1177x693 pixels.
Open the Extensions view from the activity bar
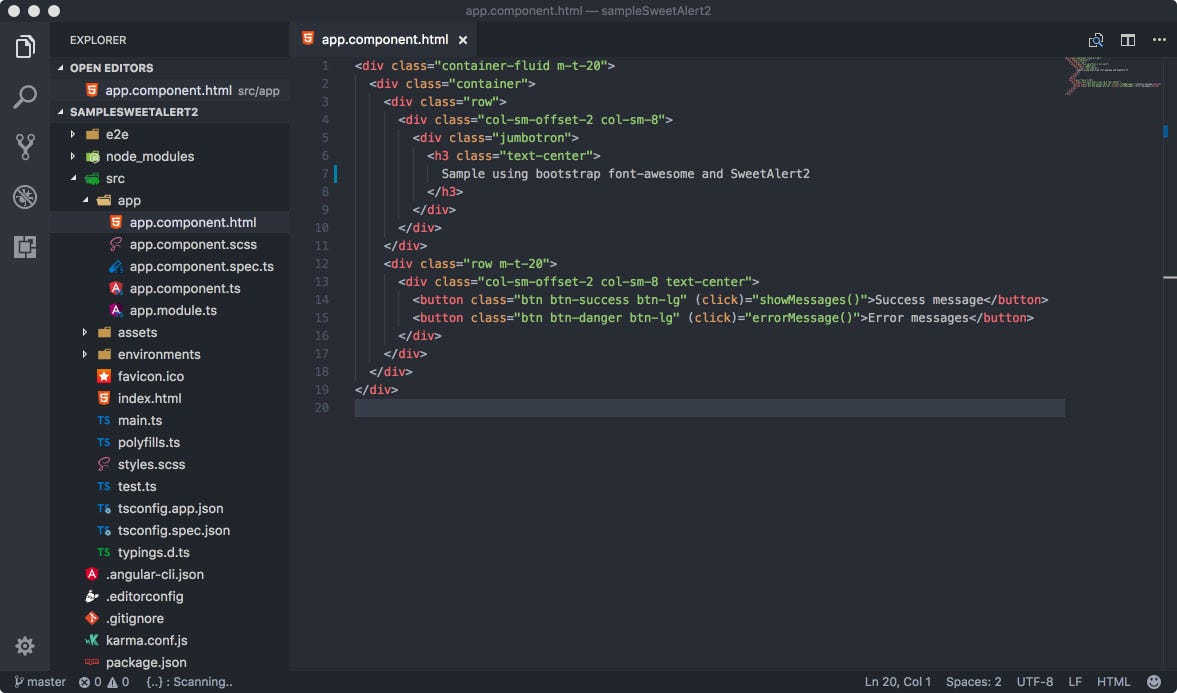click(x=25, y=246)
